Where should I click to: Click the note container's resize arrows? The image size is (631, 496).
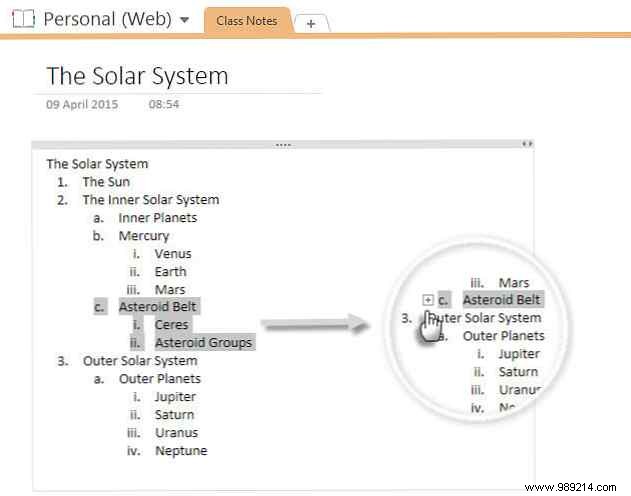[527, 145]
